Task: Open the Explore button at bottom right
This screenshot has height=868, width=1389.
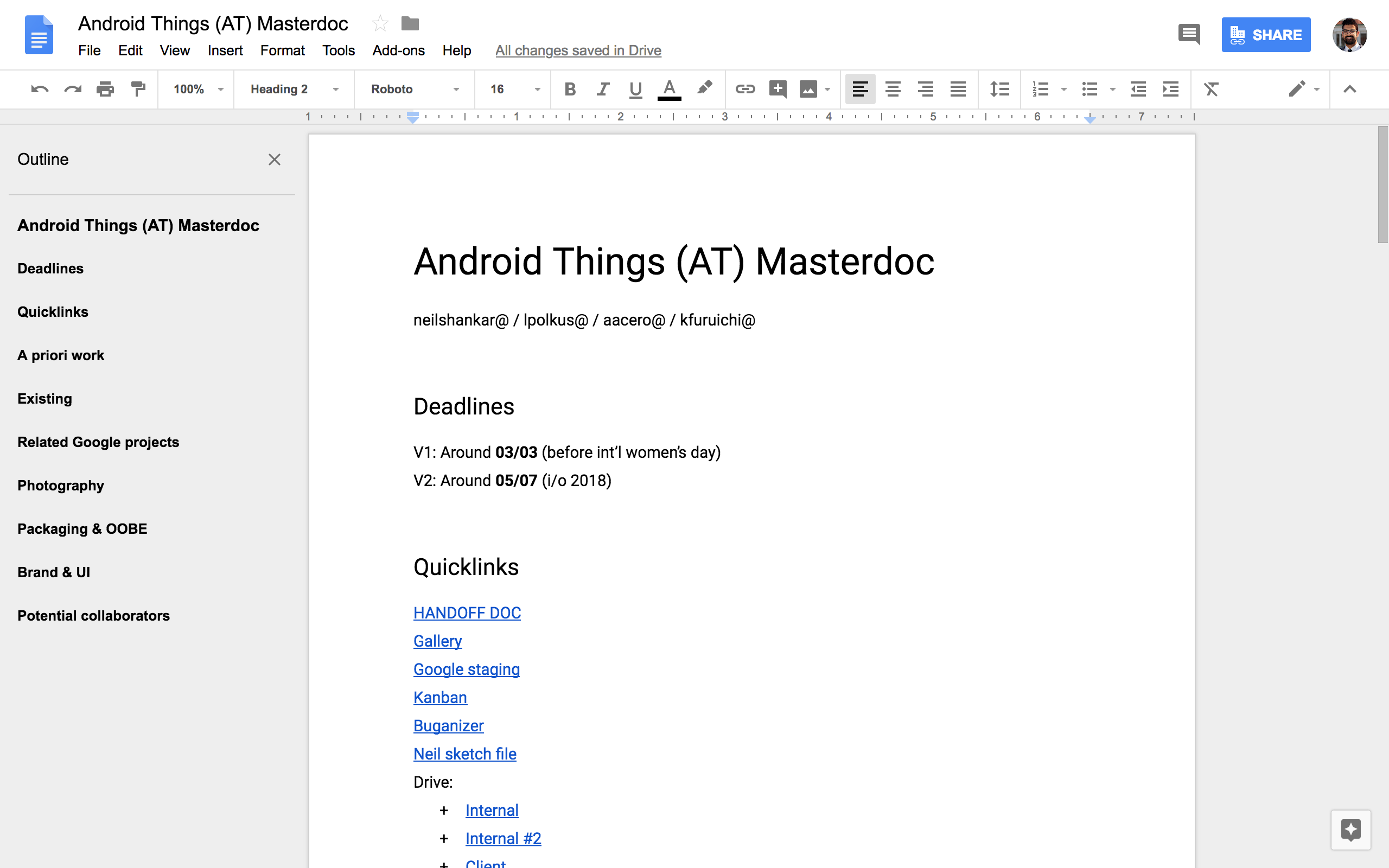Action: (x=1350, y=829)
